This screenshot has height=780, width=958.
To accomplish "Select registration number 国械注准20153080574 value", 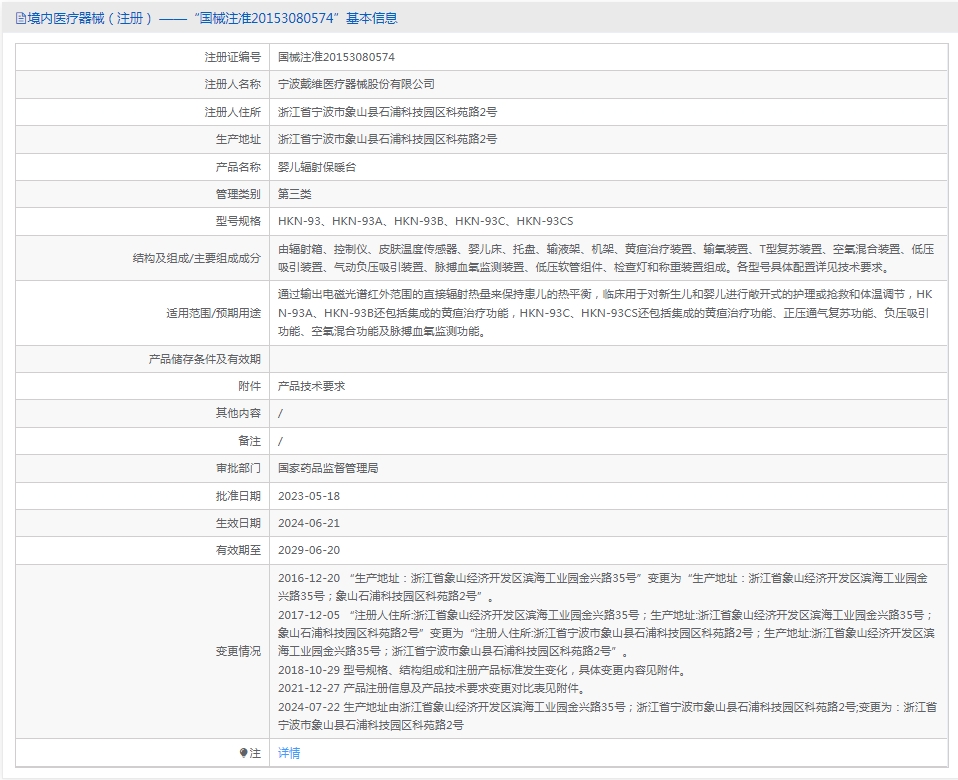I will tap(336, 57).
